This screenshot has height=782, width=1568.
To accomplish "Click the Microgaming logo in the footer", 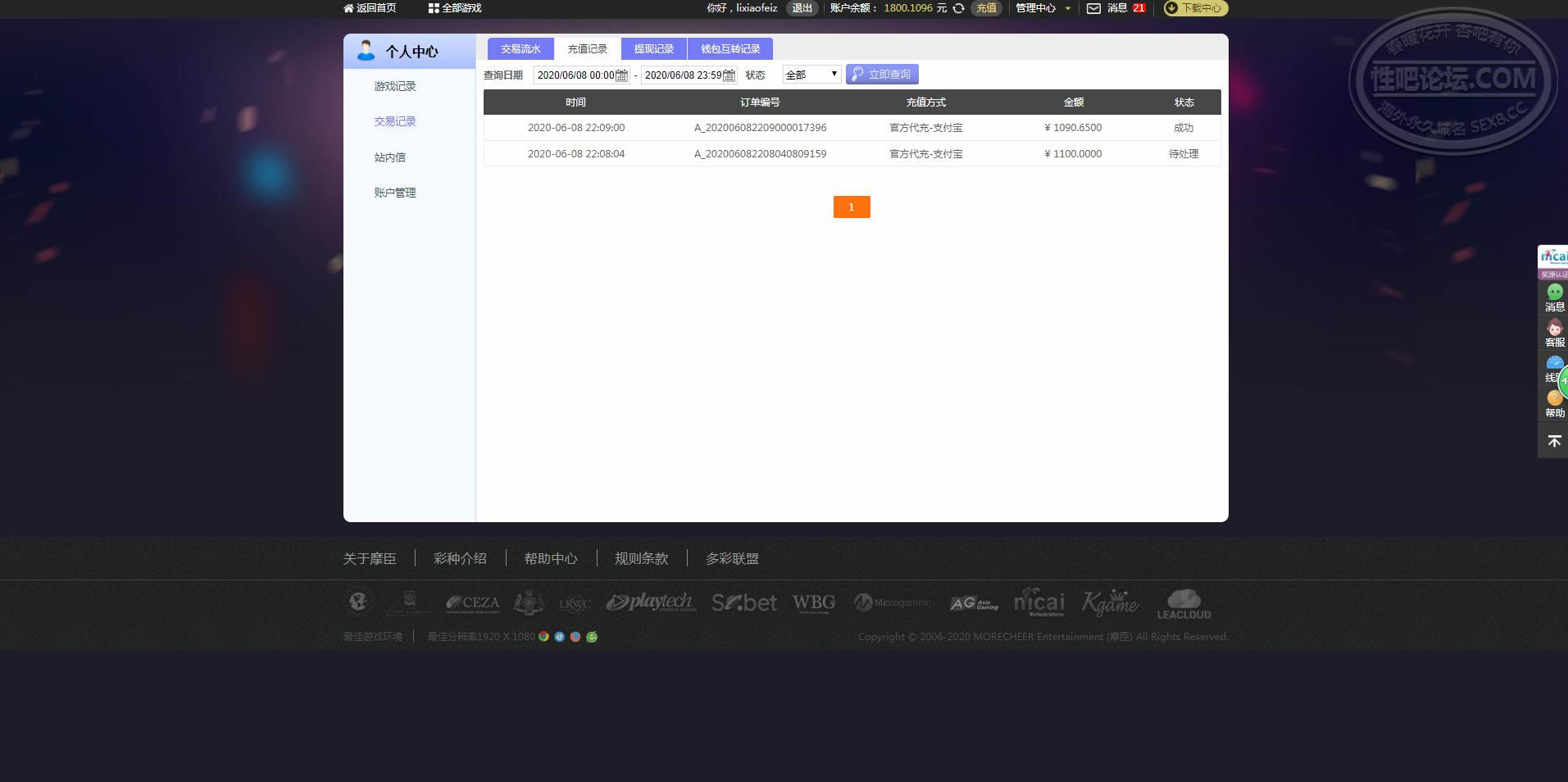I will 892,602.
